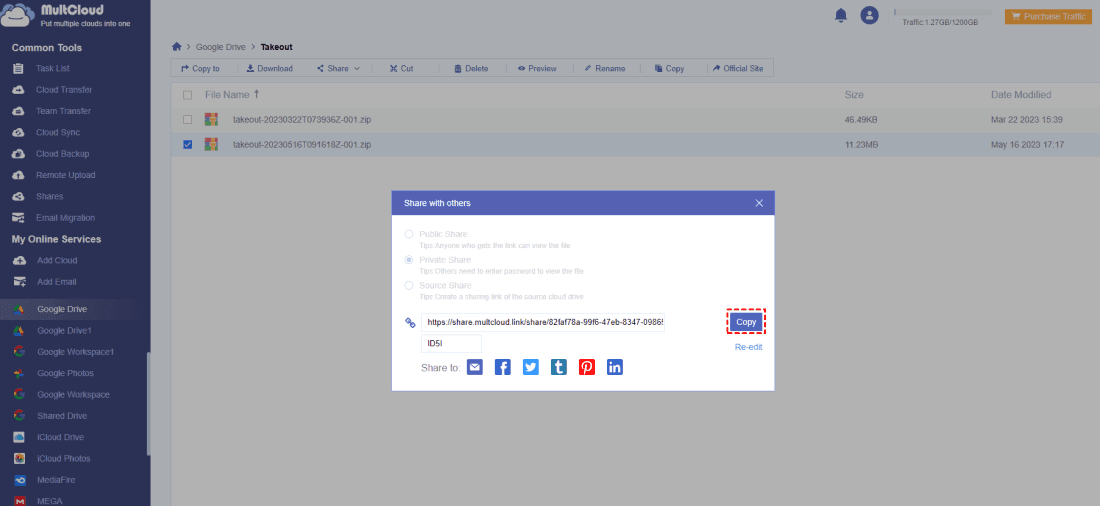
Task: Click the sidebar vertical scrollbar
Action: [x=148, y=404]
